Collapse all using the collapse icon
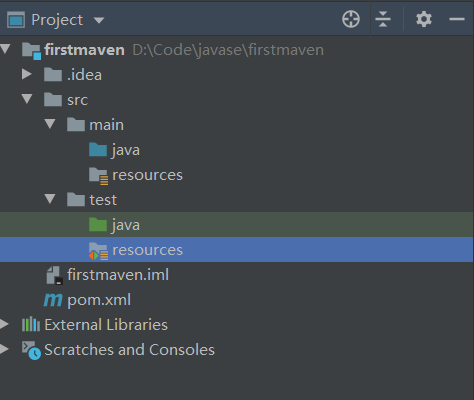 click(x=383, y=19)
